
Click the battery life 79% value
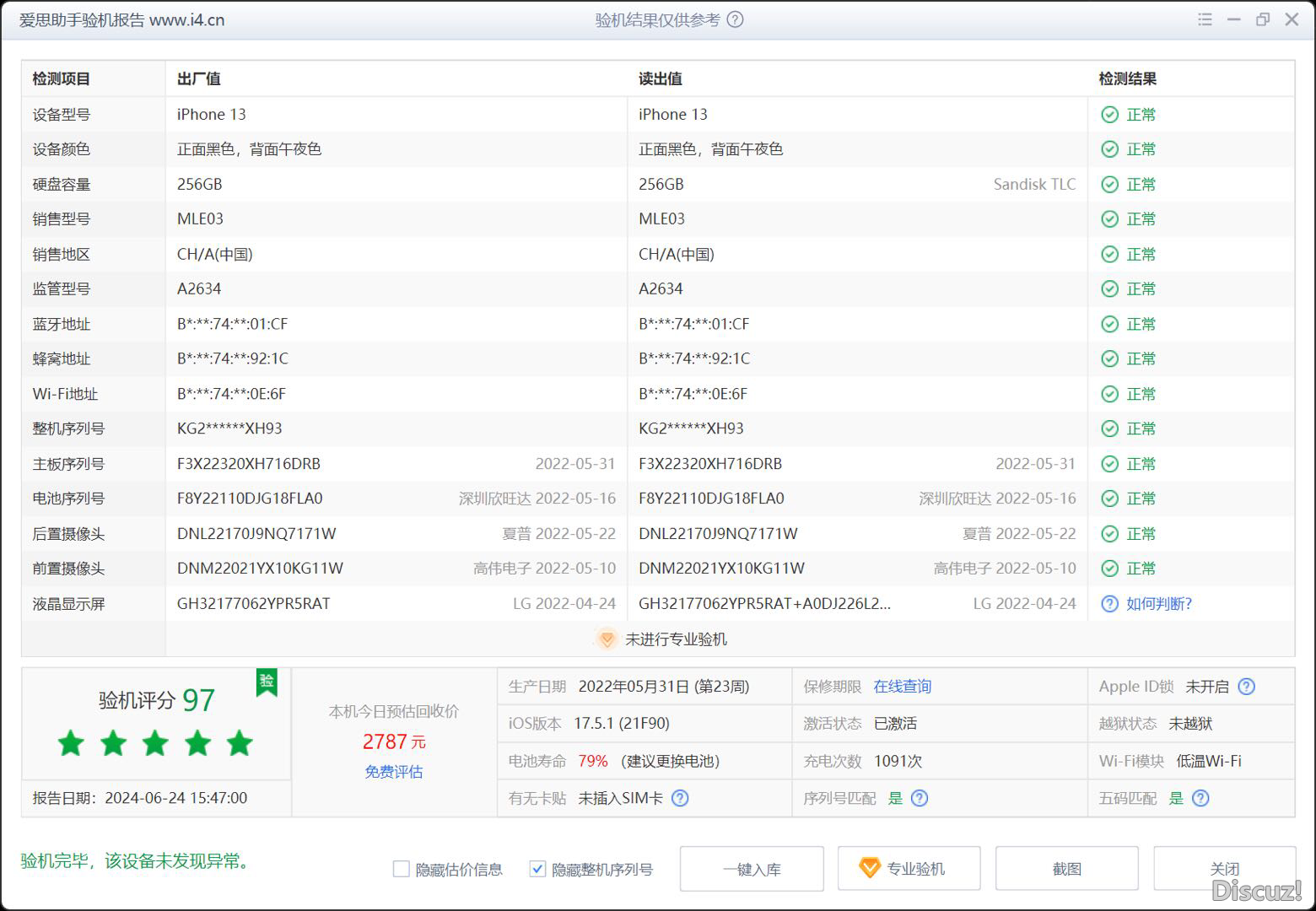[x=593, y=761]
